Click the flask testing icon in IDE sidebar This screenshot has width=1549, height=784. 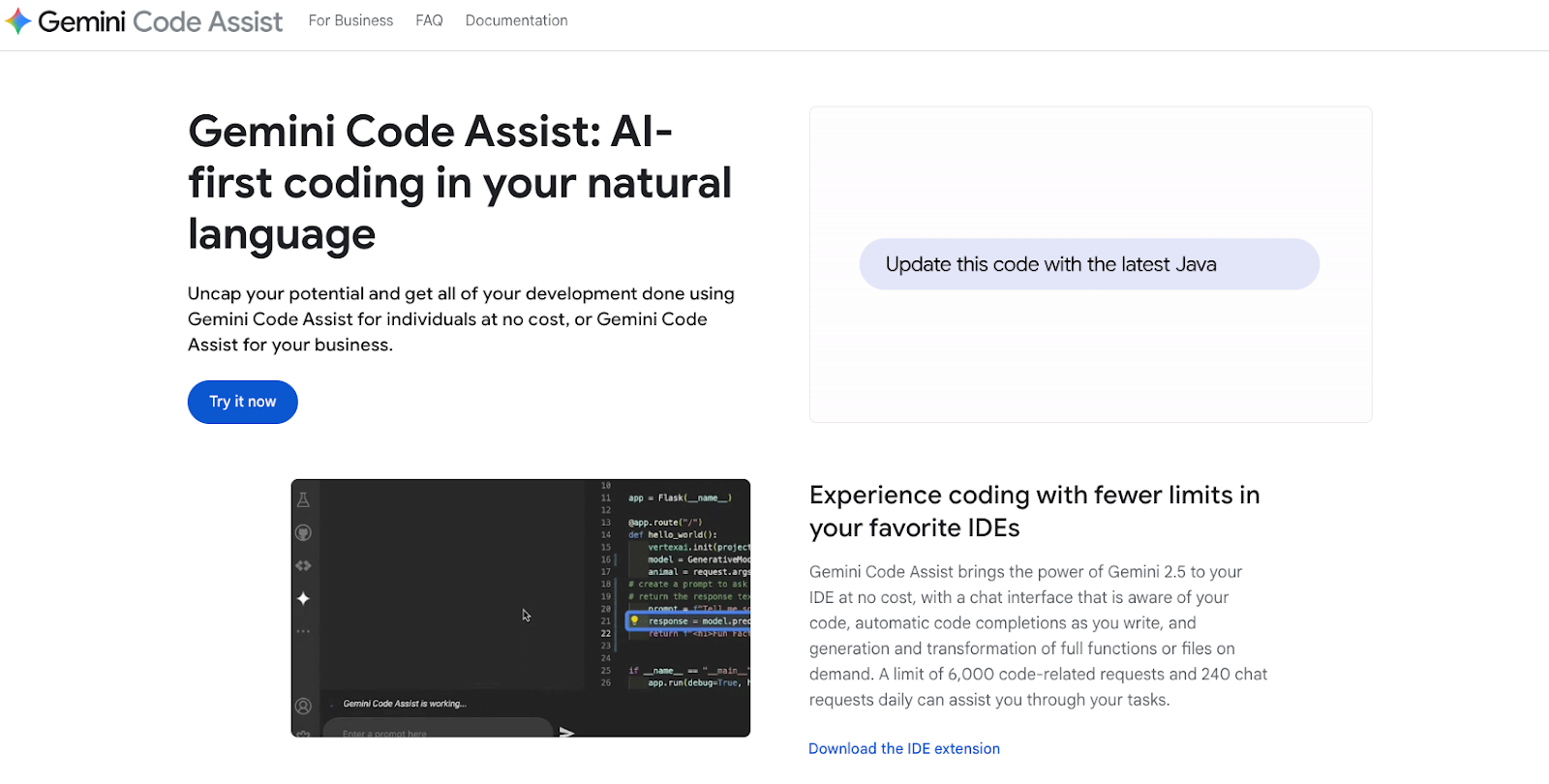tap(303, 499)
